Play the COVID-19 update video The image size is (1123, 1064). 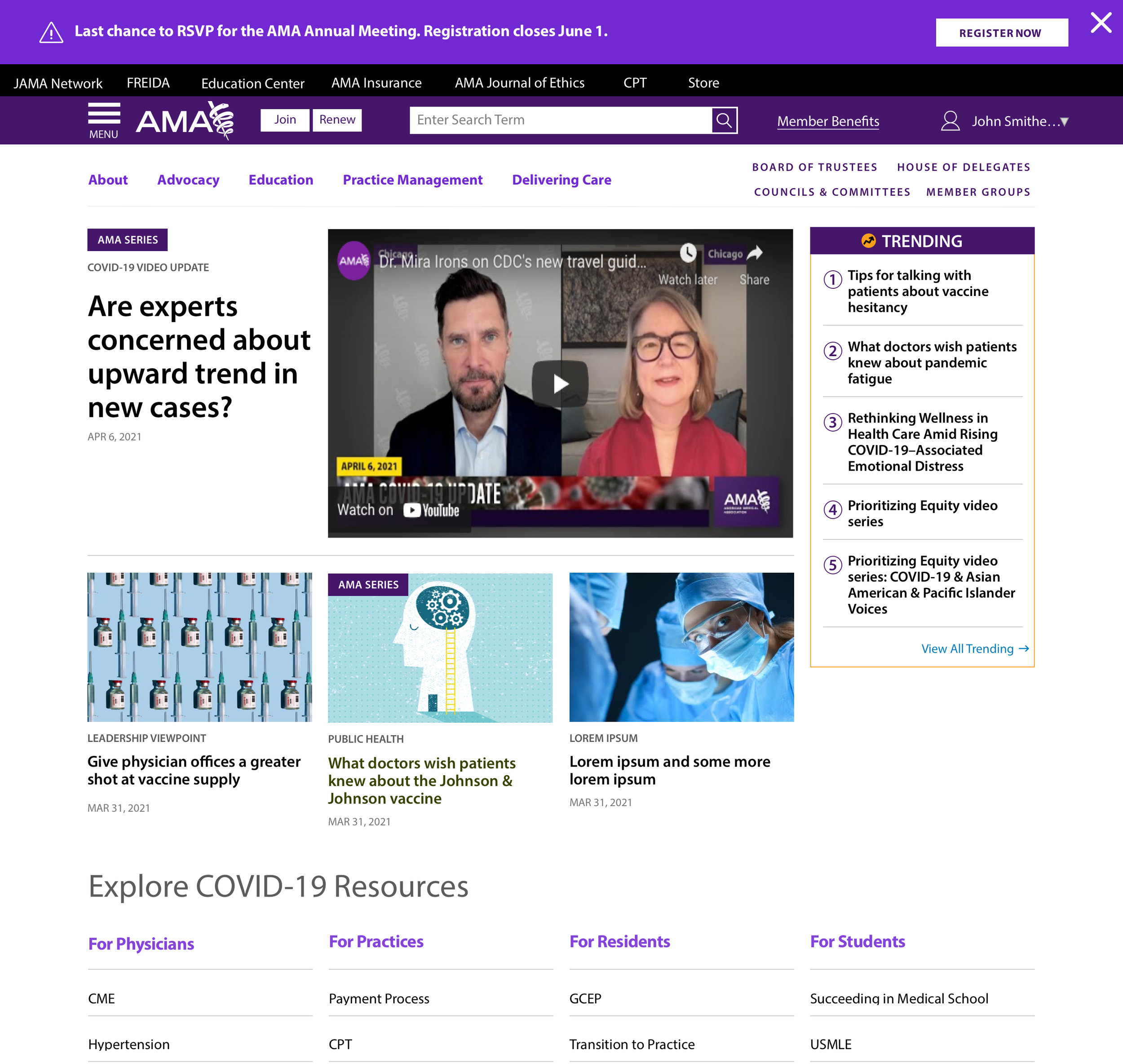click(x=561, y=384)
